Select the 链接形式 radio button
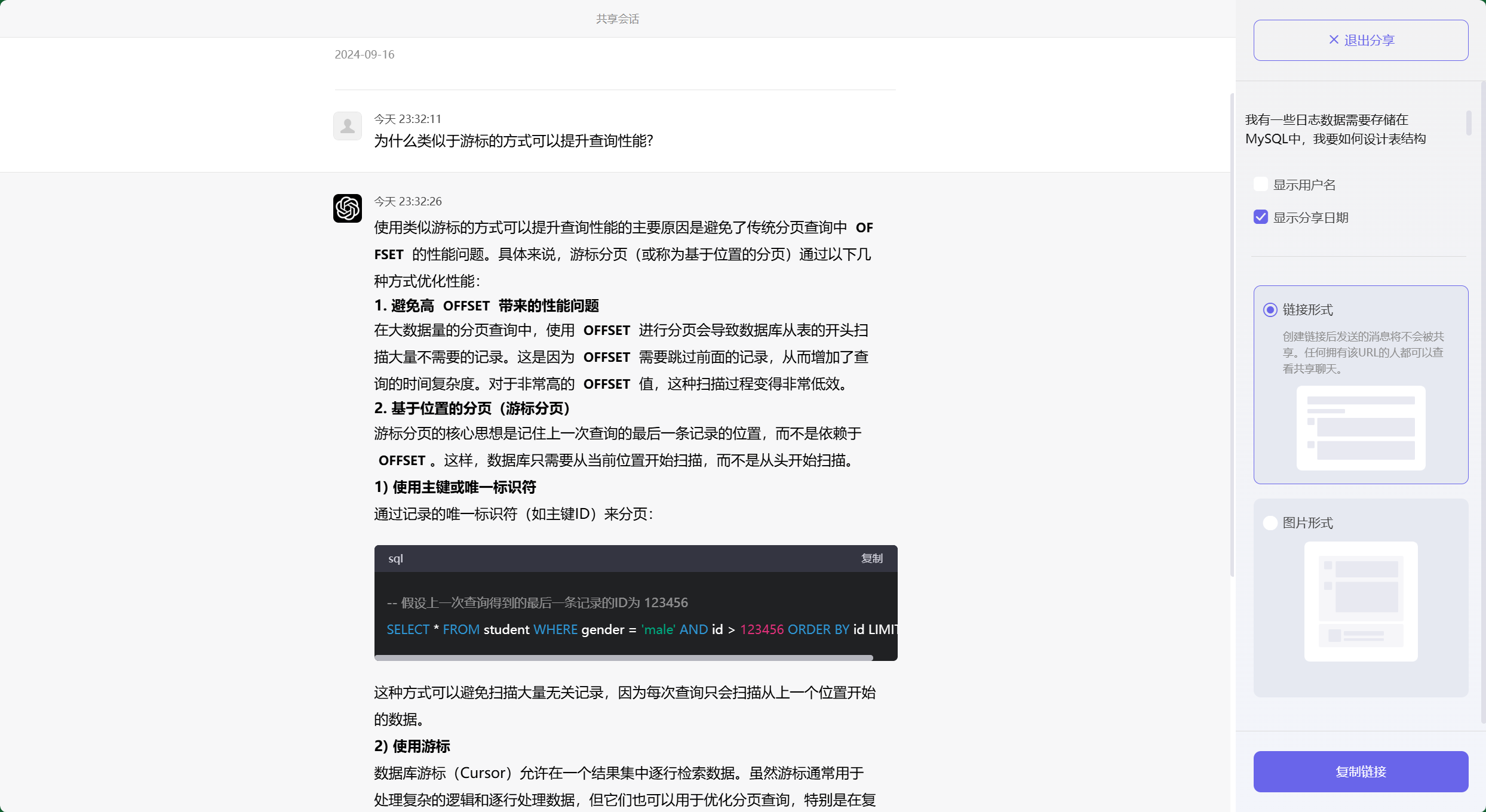Viewport: 1486px width, 812px height. coord(1270,310)
